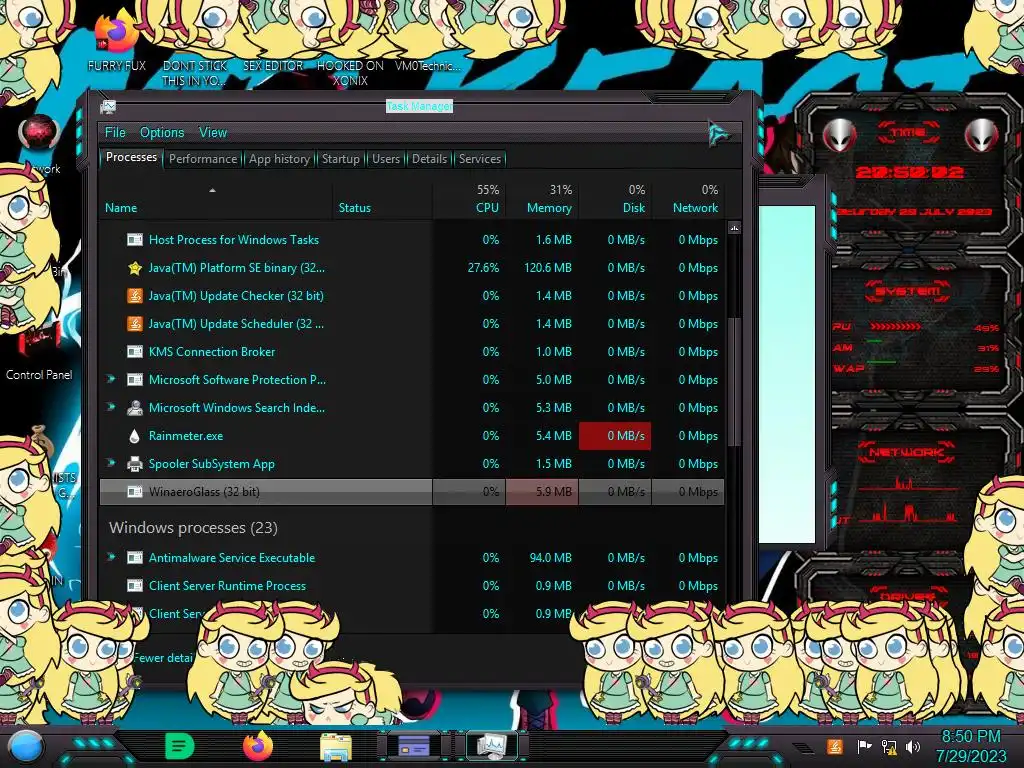Image resolution: width=1024 pixels, height=768 pixels.
Task: Click the WinaeroGlass process icon
Action: click(135, 492)
